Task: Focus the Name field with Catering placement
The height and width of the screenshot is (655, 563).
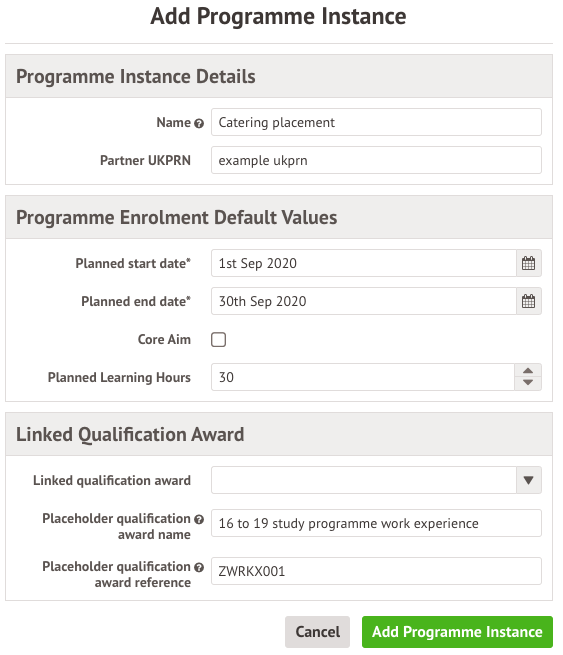Action: point(376,122)
